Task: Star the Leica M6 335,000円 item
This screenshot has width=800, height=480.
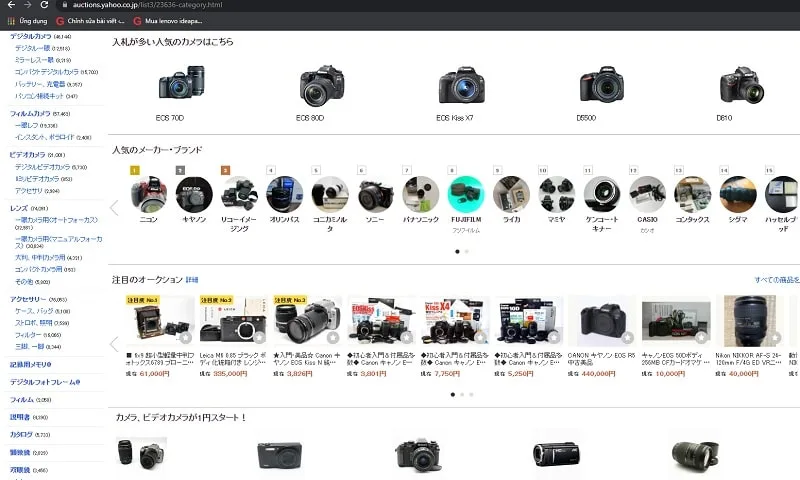Action: (259, 338)
